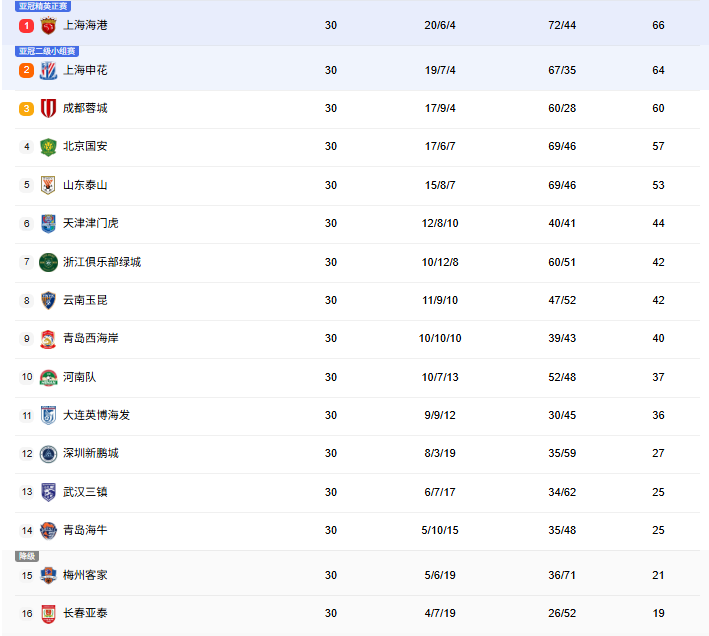
Task: Click the Shandong Taishan (山东泰山) team icon
Action: (x=48, y=185)
